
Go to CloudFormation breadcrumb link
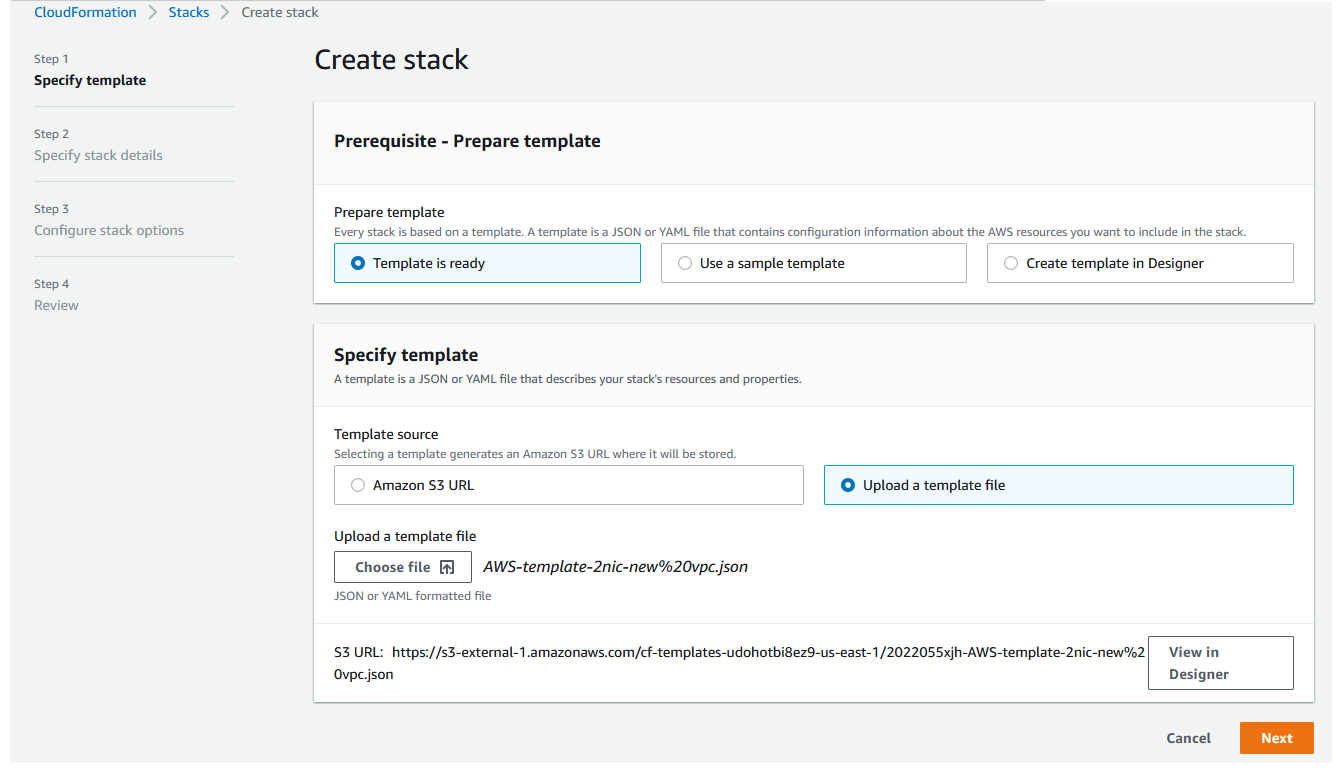(x=85, y=12)
